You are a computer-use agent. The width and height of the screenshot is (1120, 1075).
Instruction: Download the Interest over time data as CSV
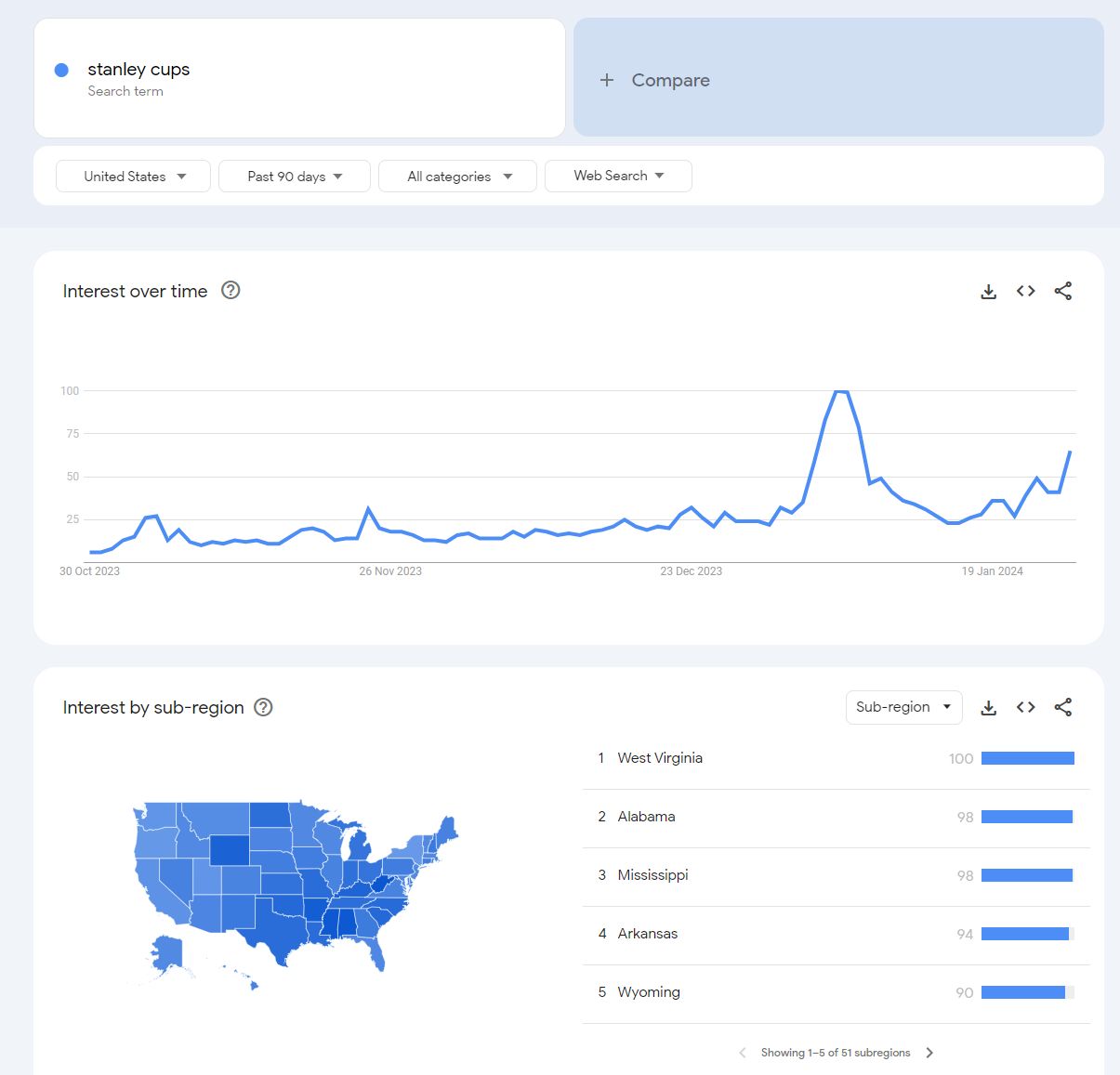pos(988,291)
